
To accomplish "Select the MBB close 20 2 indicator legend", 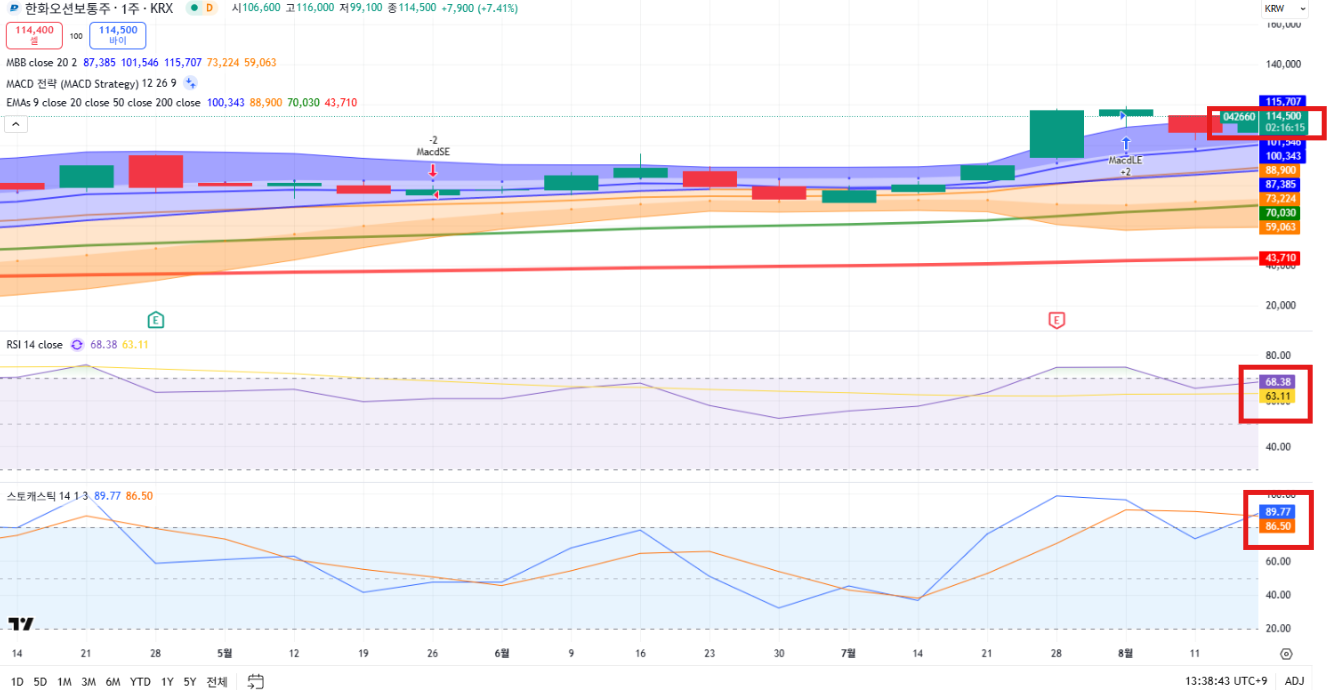I will pyautogui.click(x=44, y=62).
